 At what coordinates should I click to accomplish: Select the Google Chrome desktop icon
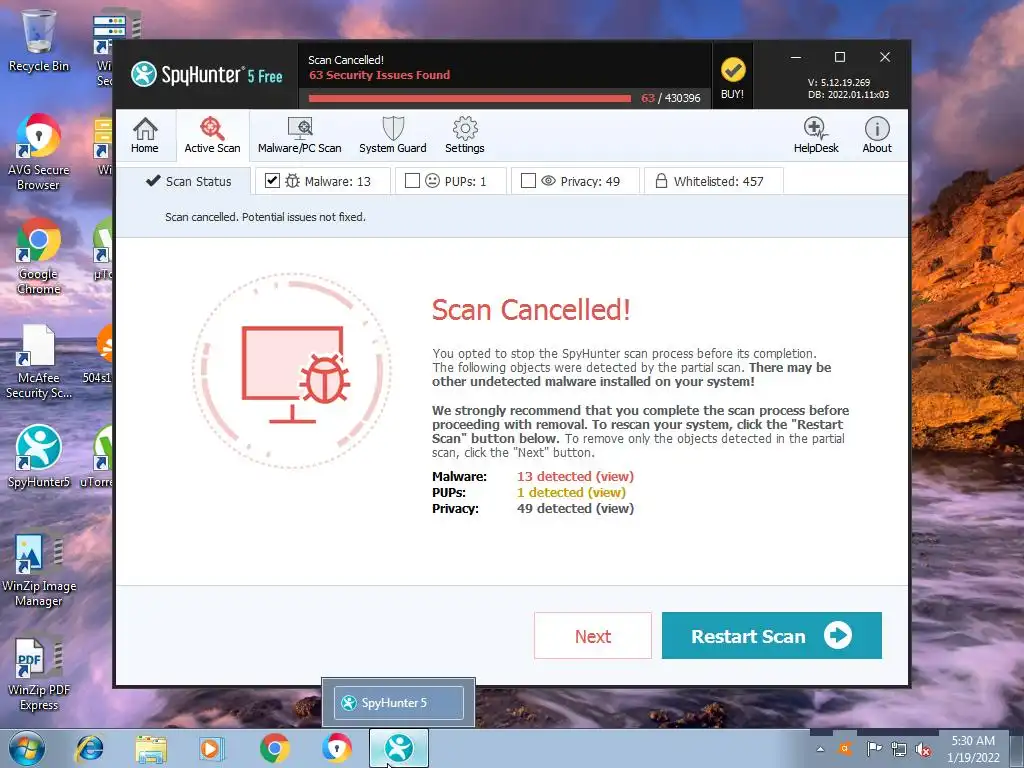point(39,256)
